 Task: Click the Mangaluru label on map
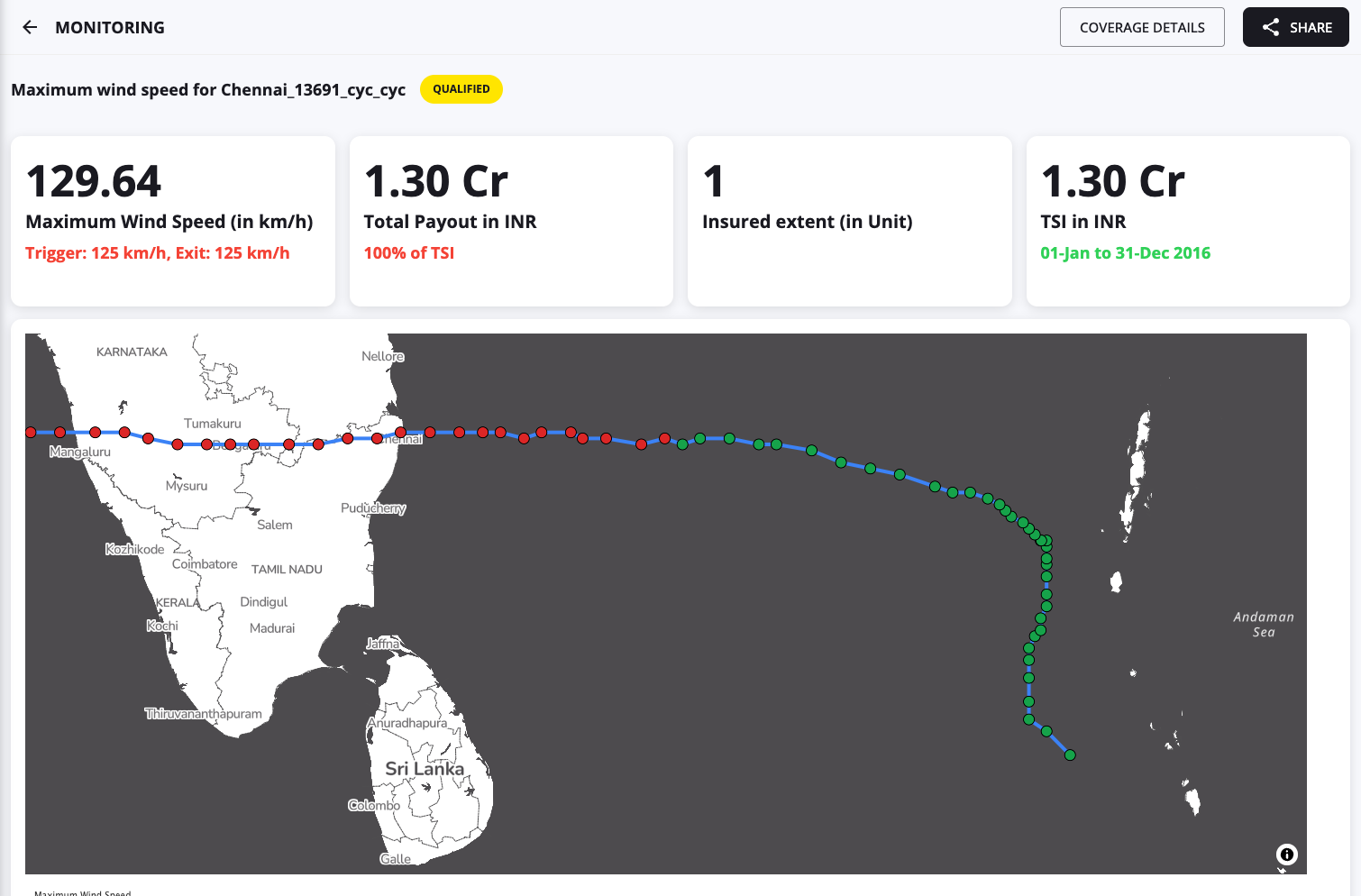[x=80, y=452]
